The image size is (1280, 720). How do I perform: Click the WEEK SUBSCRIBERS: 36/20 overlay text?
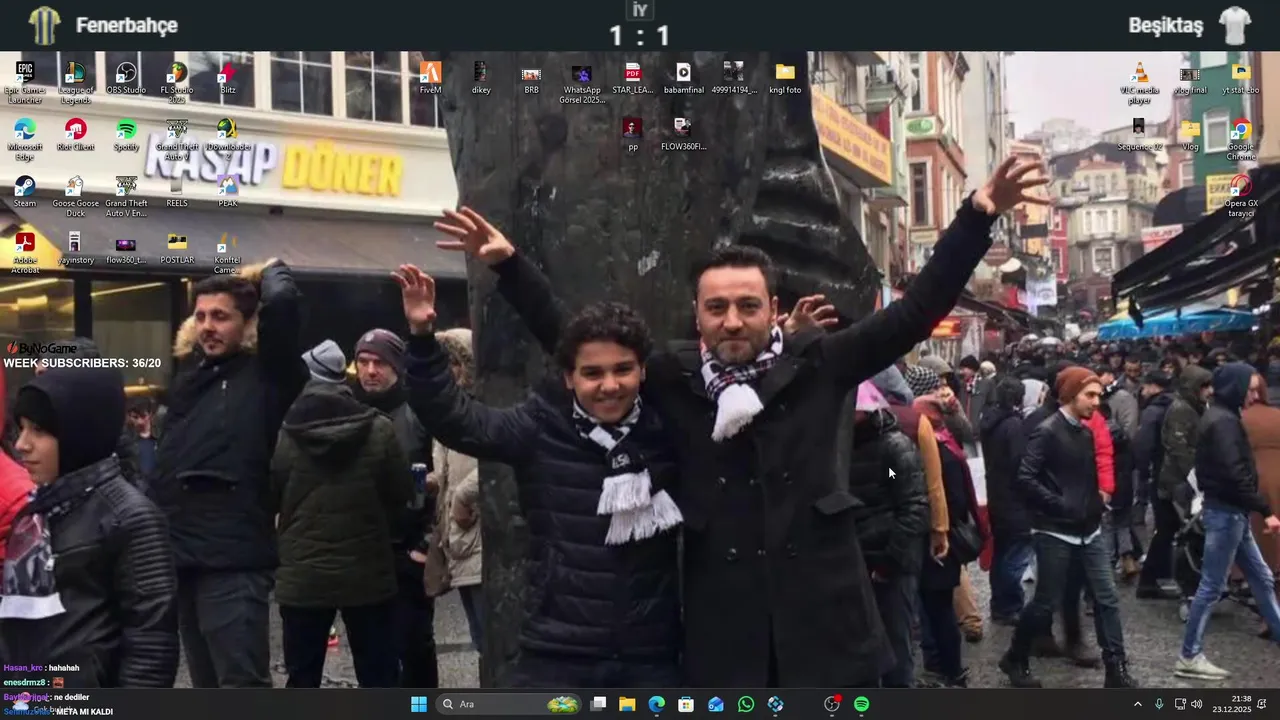pos(82,363)
